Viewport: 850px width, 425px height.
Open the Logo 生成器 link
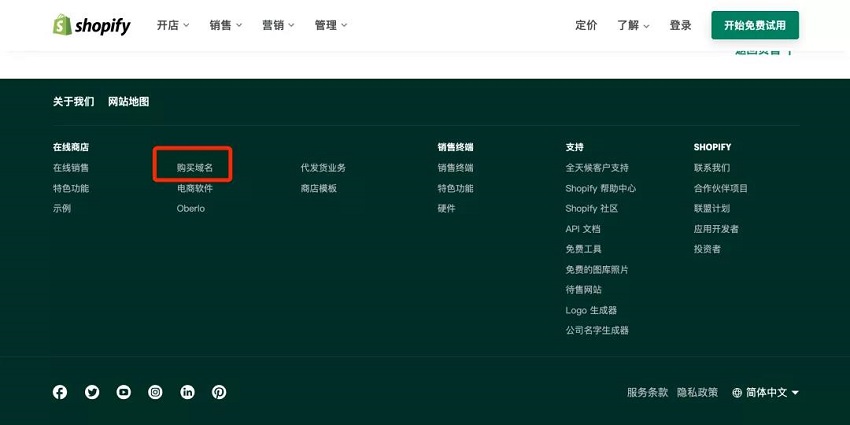591,310
